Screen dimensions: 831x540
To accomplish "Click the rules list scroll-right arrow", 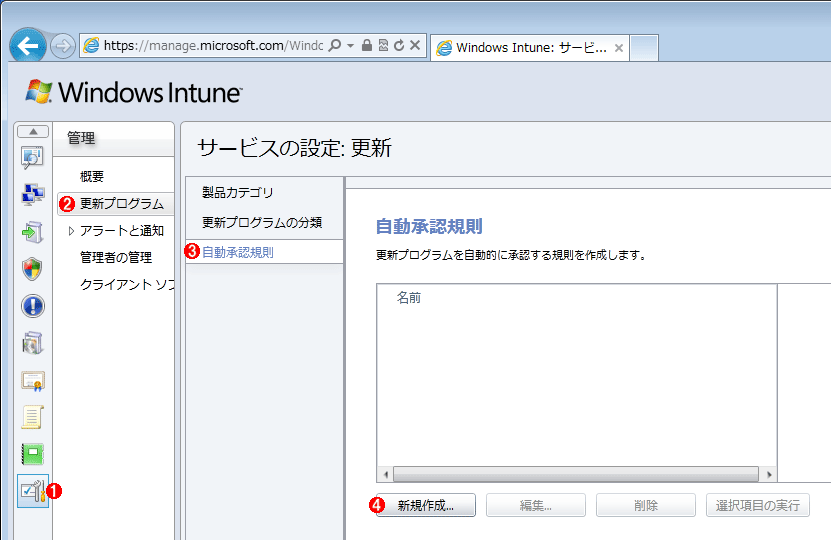I will pos(768,474).
